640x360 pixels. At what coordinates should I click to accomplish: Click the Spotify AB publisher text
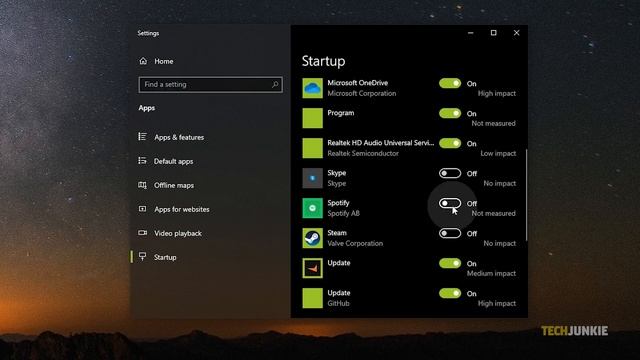coord(343,213)
